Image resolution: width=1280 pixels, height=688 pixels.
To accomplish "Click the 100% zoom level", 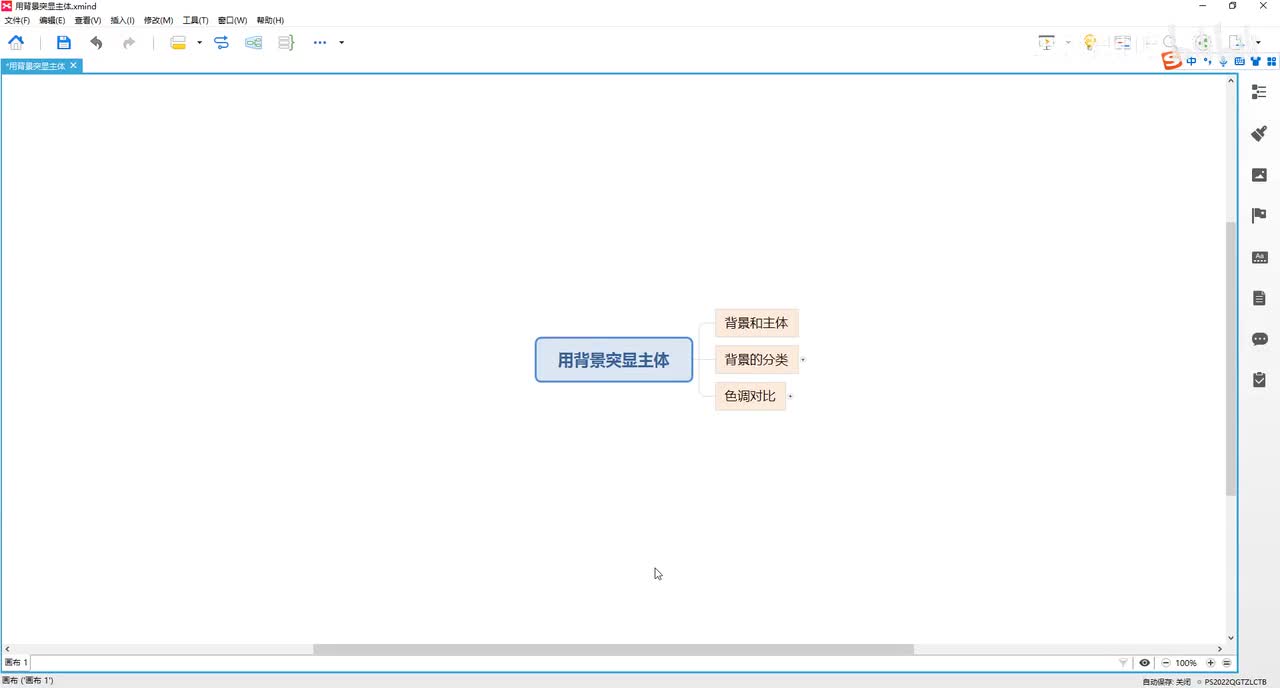I will tap(1186, 663).
